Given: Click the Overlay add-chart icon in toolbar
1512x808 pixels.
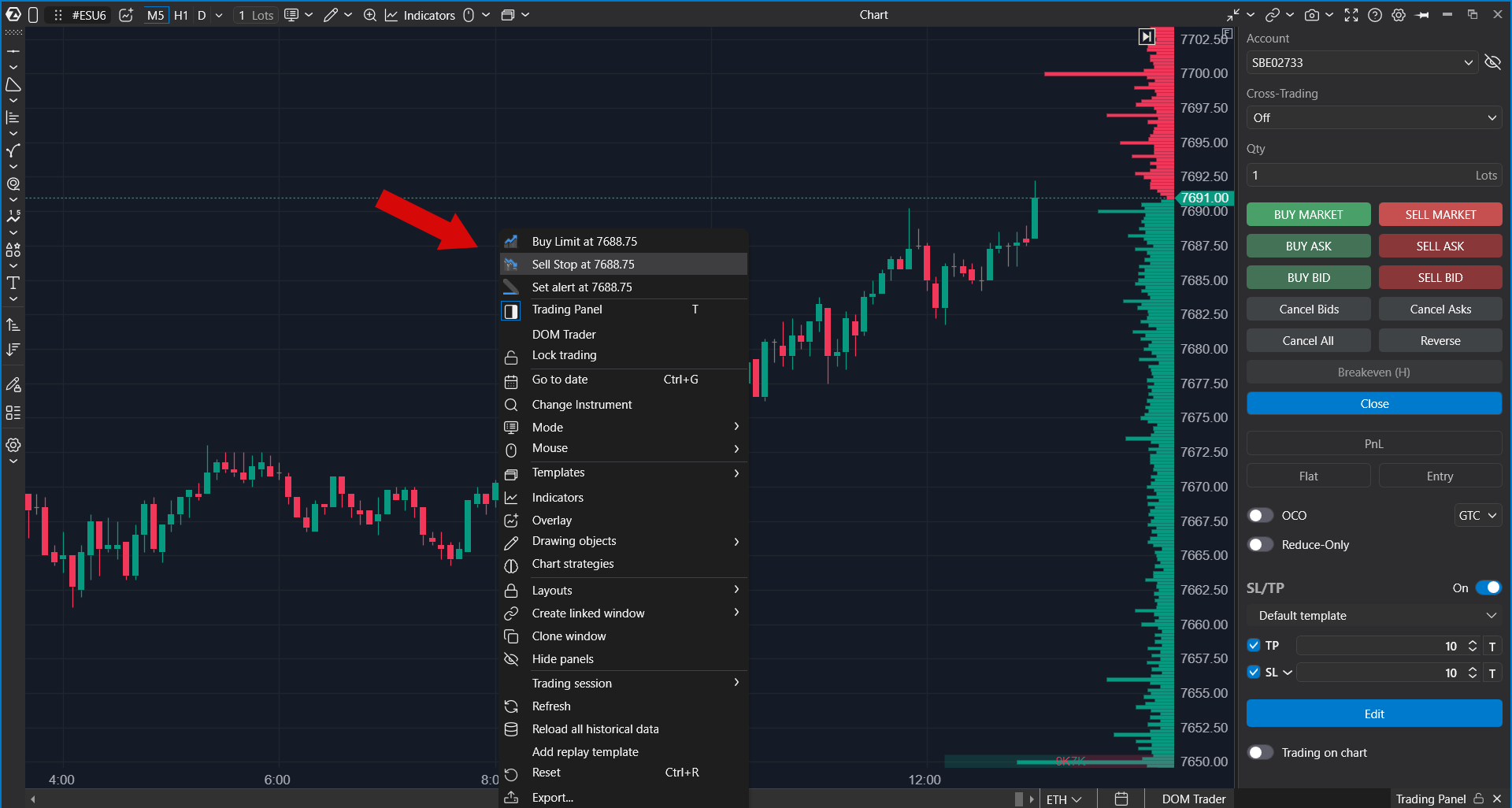Looking at the screenshot, I should coord(126,15).
